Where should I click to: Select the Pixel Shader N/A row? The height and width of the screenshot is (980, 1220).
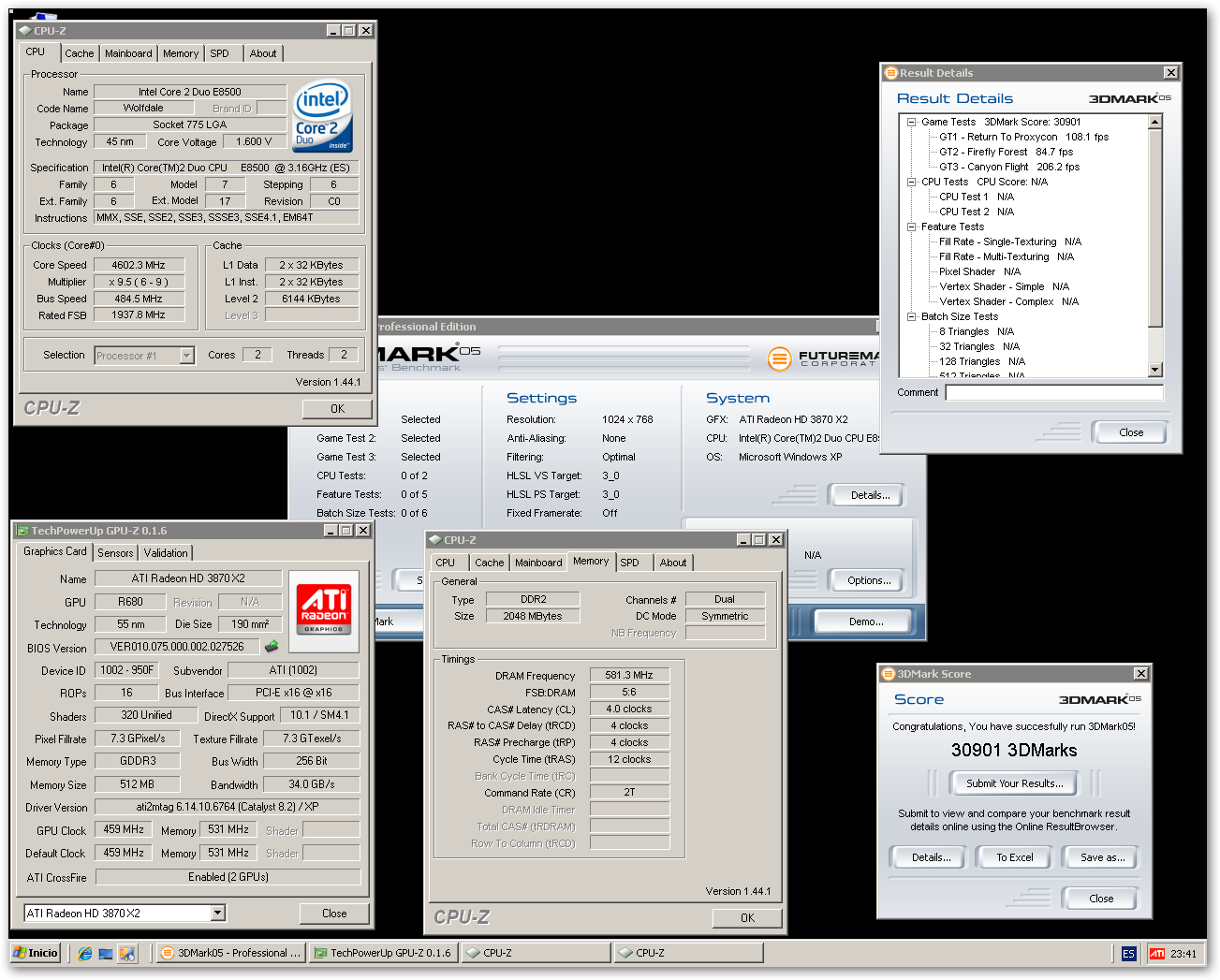tap(979, 271)
